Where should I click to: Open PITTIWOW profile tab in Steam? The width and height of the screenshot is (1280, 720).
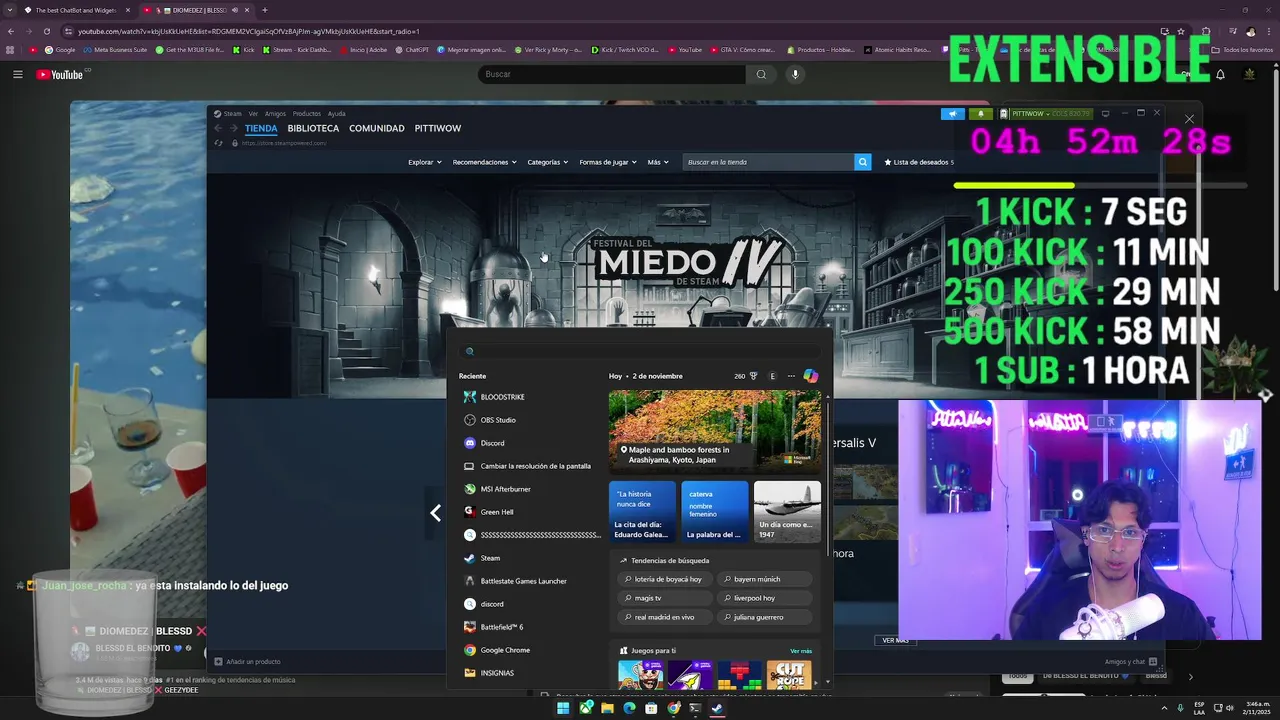(438, 128)
